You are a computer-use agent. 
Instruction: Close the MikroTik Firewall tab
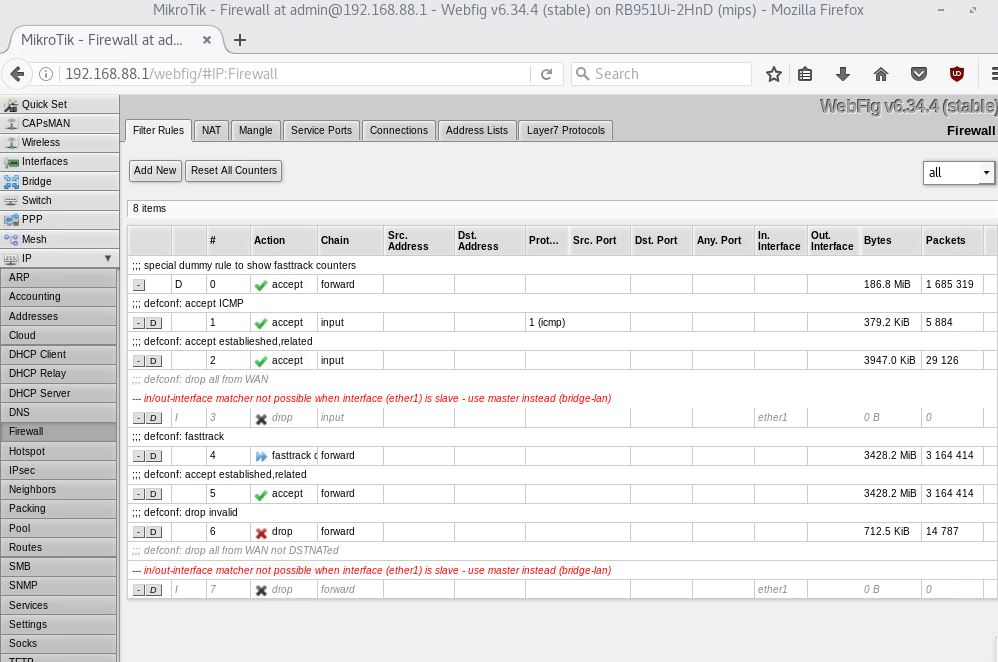207,40
